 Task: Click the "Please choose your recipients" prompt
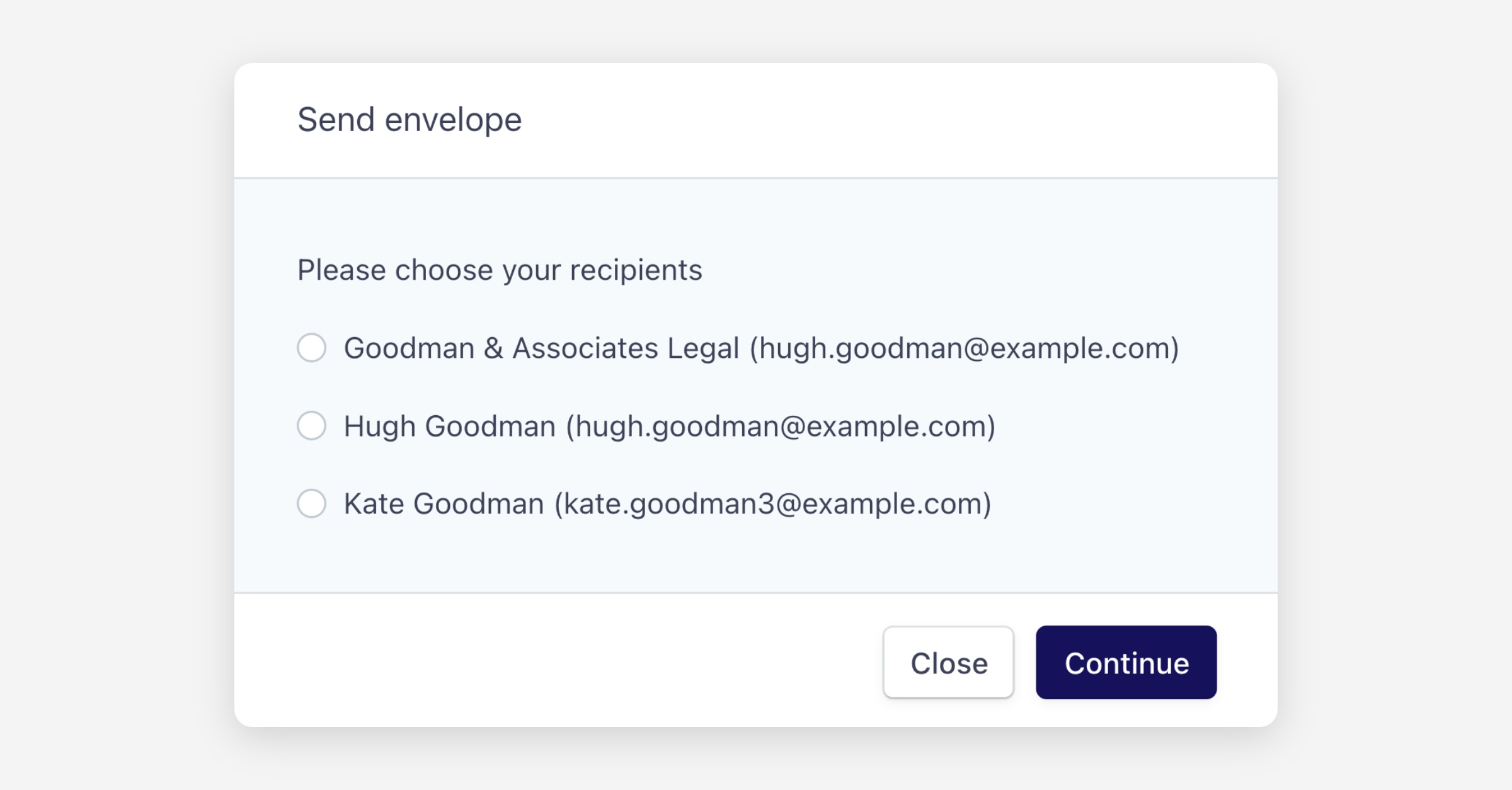500,270
